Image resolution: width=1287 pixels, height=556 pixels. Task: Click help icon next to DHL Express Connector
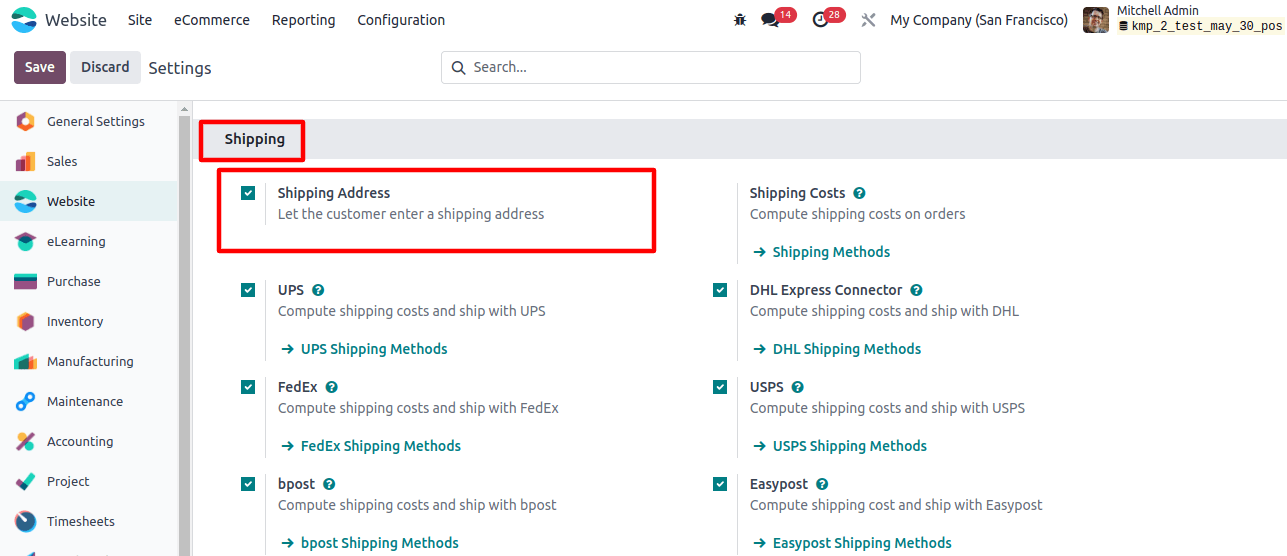pos(916,290)
